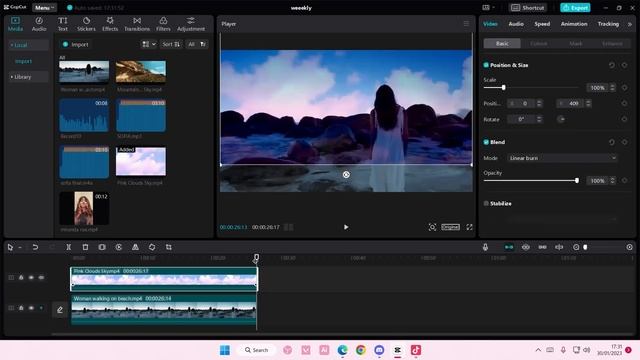Switch to the Tracking inspector tab
Viewport: 640px width, 360px height.
point(608,24)
